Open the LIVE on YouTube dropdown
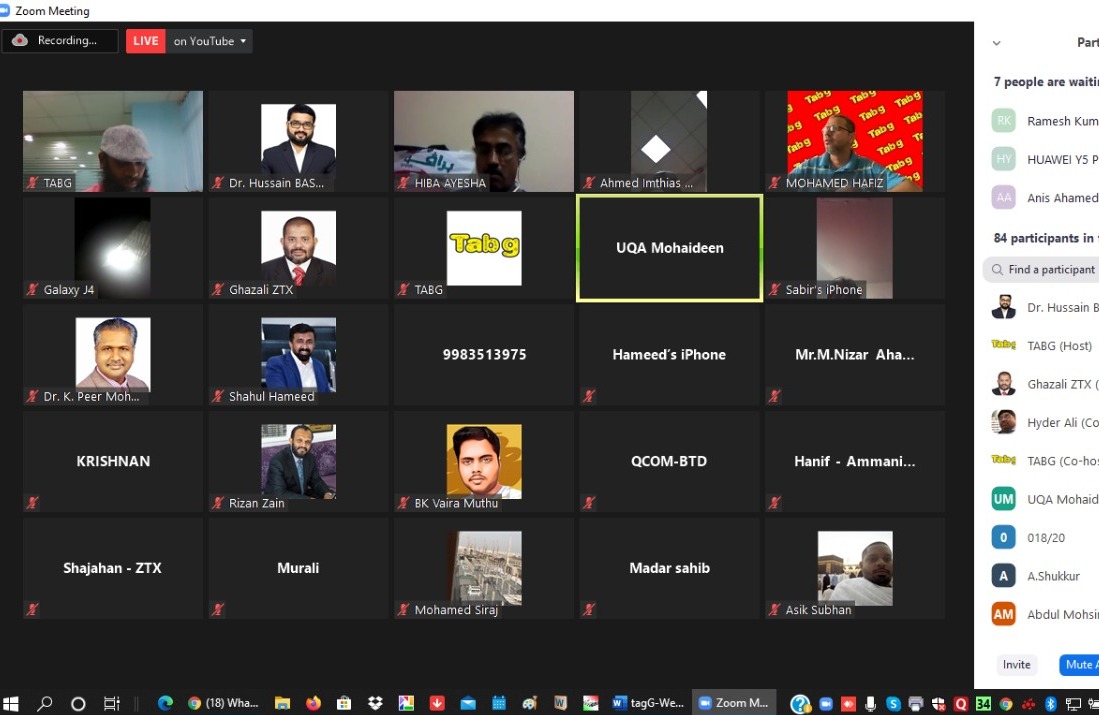 (209, 41)
